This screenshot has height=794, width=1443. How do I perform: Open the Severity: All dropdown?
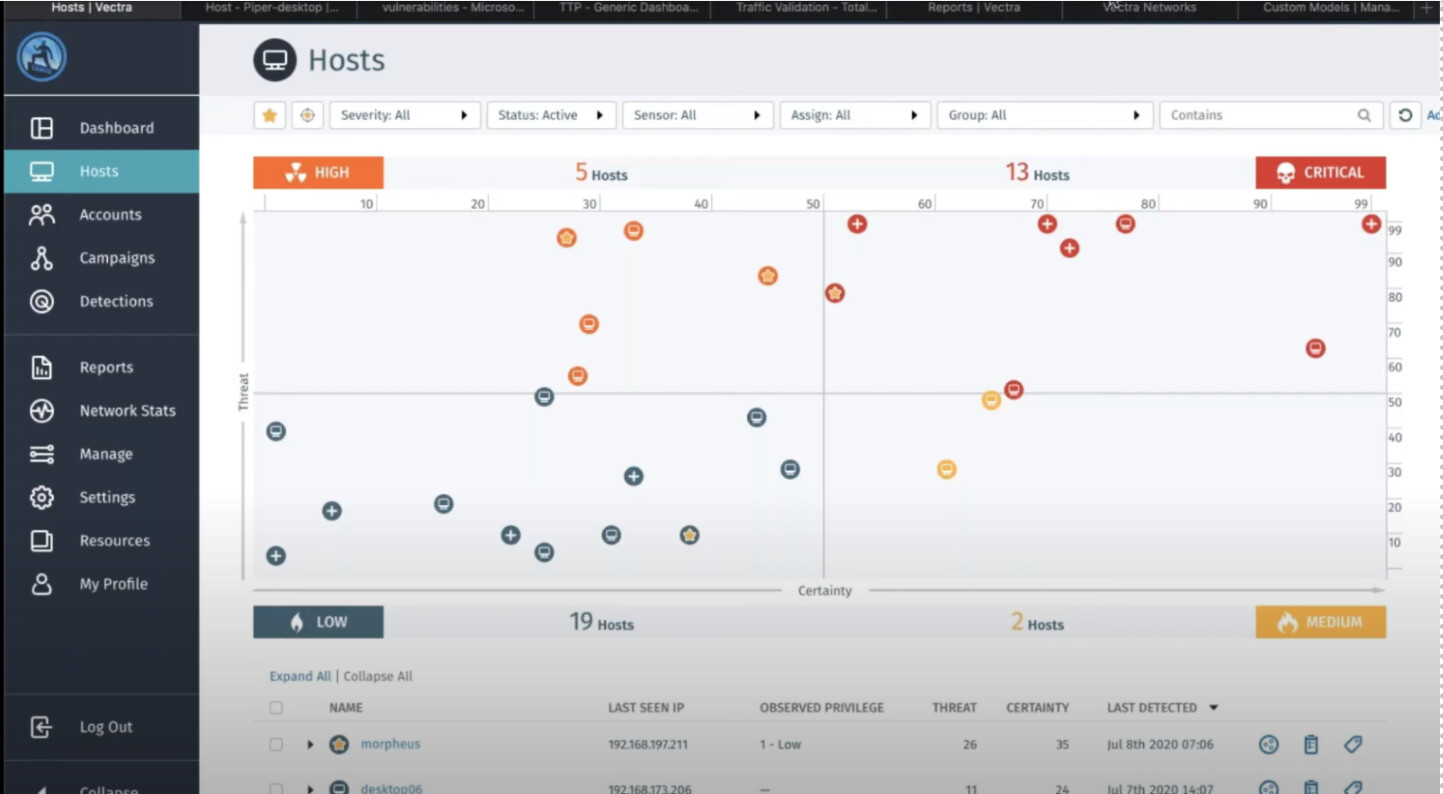point(405,115)
